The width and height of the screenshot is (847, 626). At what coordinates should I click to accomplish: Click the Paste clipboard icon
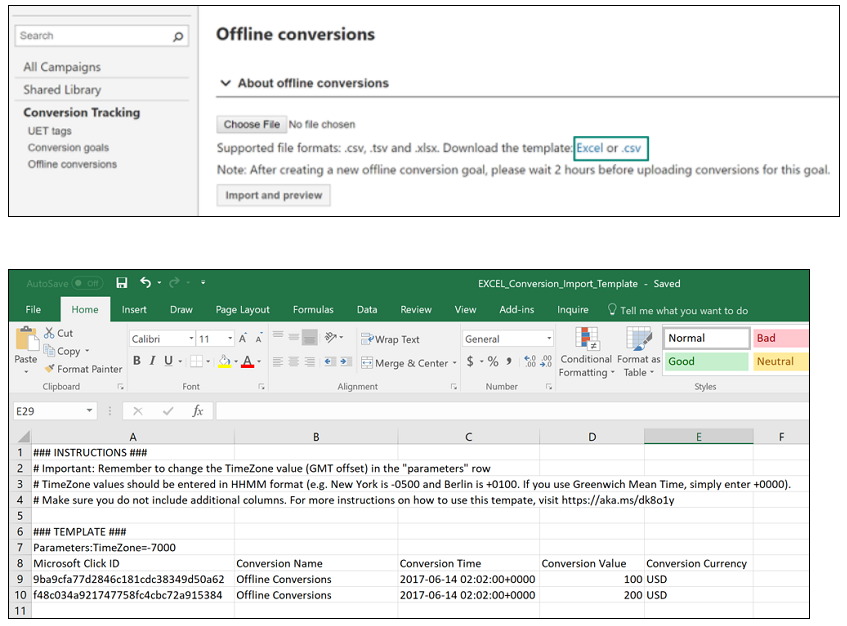click(x=25, y=339)
